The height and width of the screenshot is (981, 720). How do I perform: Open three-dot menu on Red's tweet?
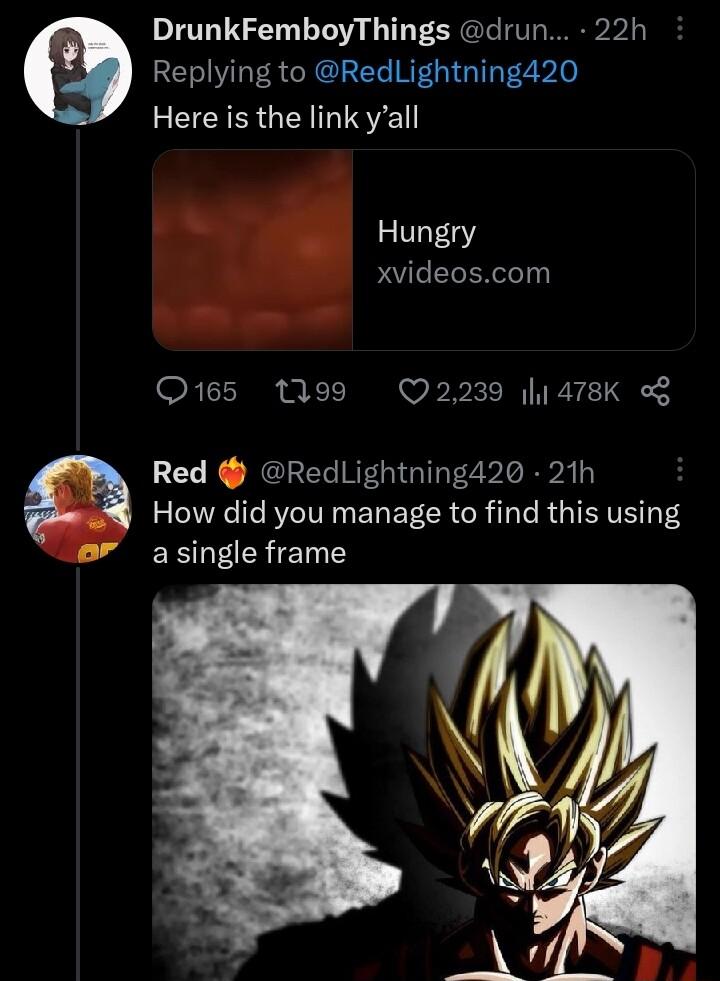click(680, 468)
